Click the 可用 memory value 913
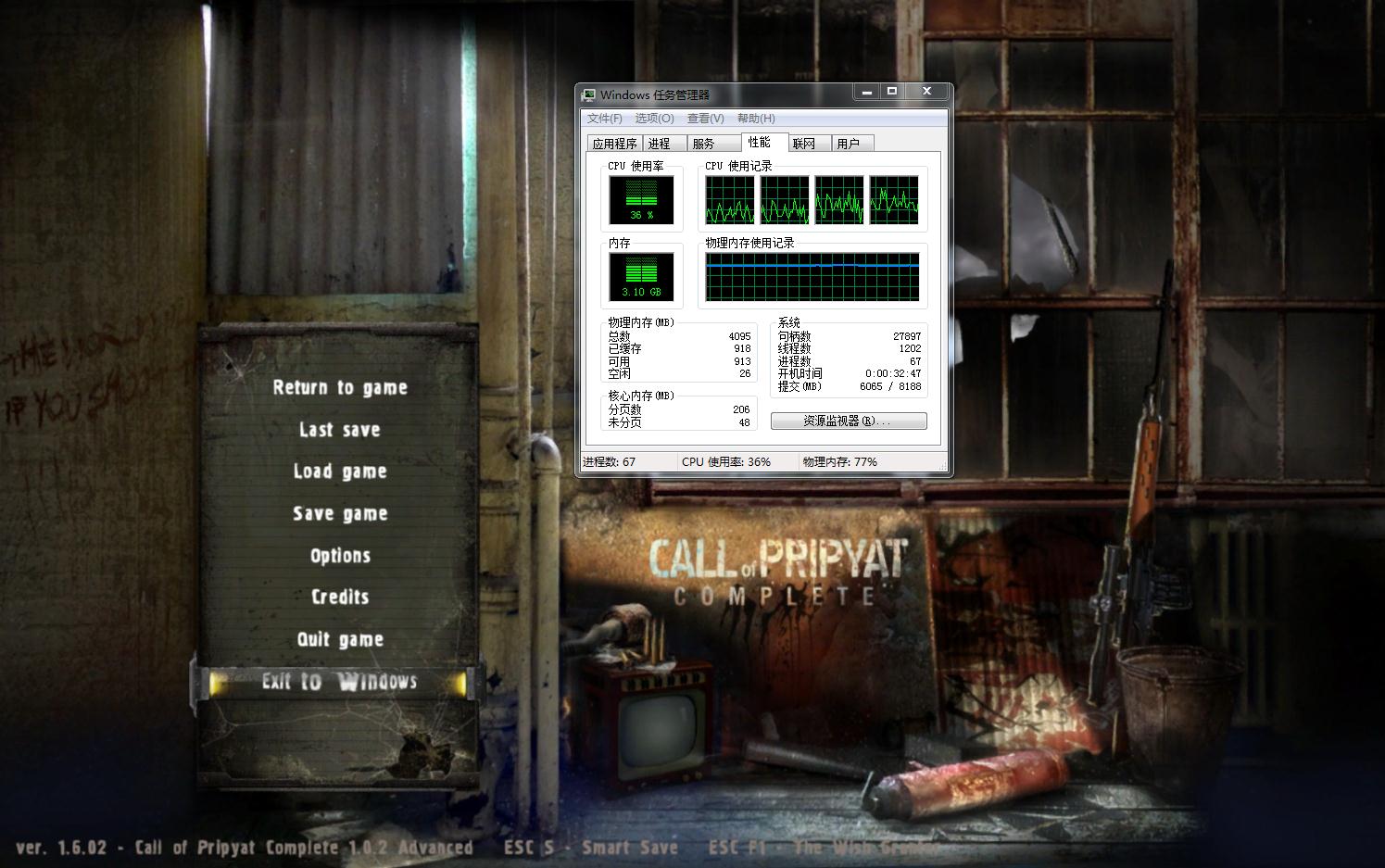The width and height of the screenshot is (1385, 868). 743,362
